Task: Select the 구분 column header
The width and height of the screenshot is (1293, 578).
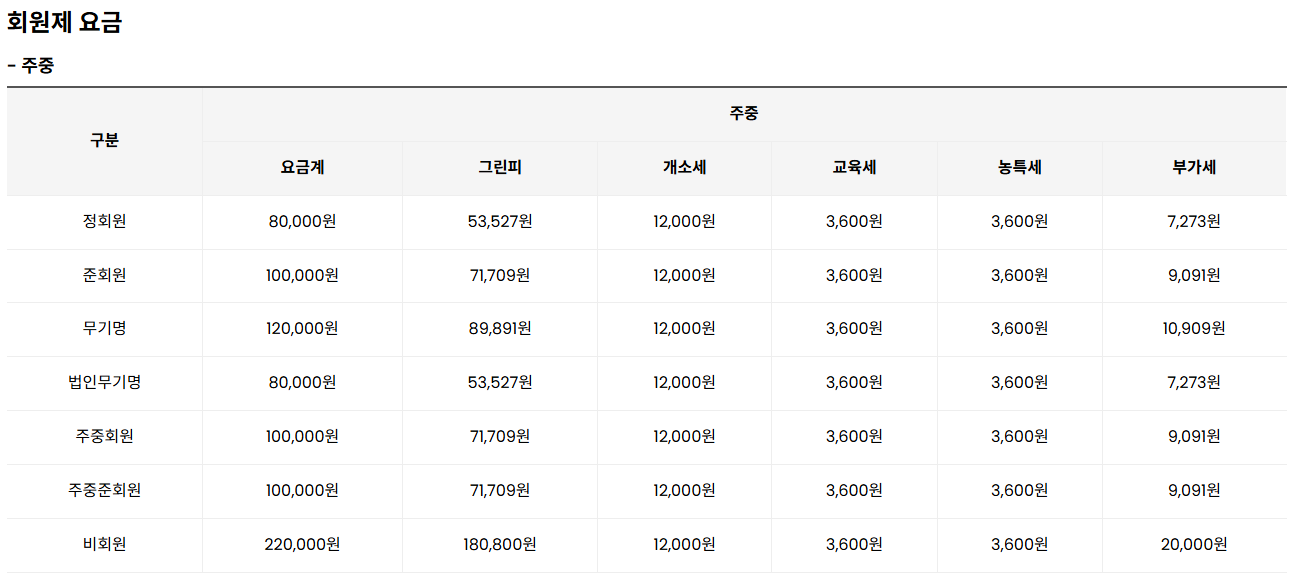Action: click(x=104, y=141)
